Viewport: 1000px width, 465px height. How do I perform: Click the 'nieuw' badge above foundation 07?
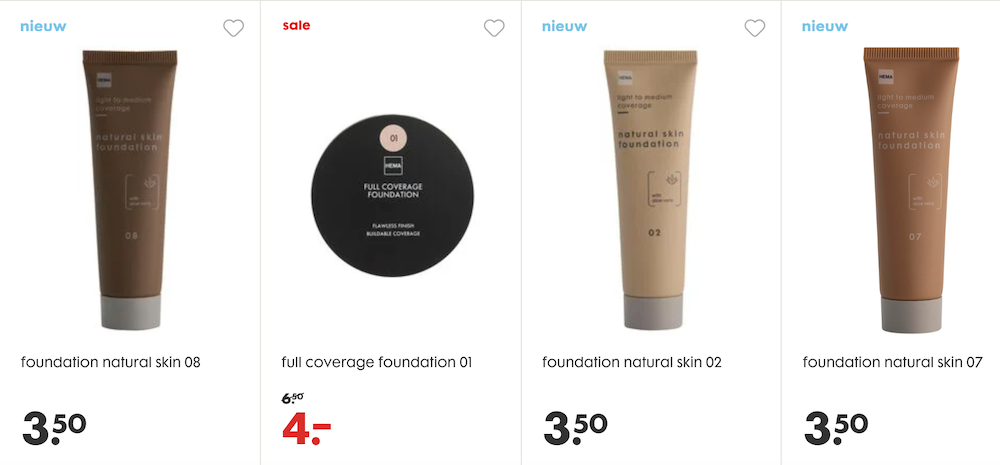pos(825,26)
